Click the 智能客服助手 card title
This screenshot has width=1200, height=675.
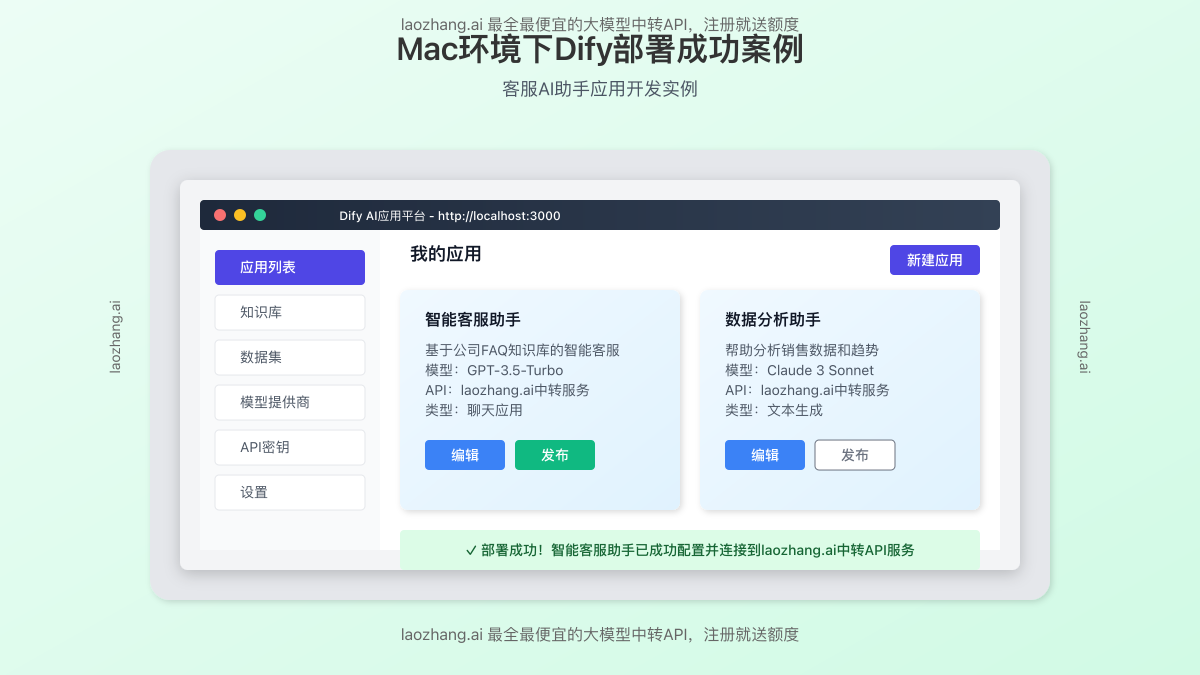(473, 320)
